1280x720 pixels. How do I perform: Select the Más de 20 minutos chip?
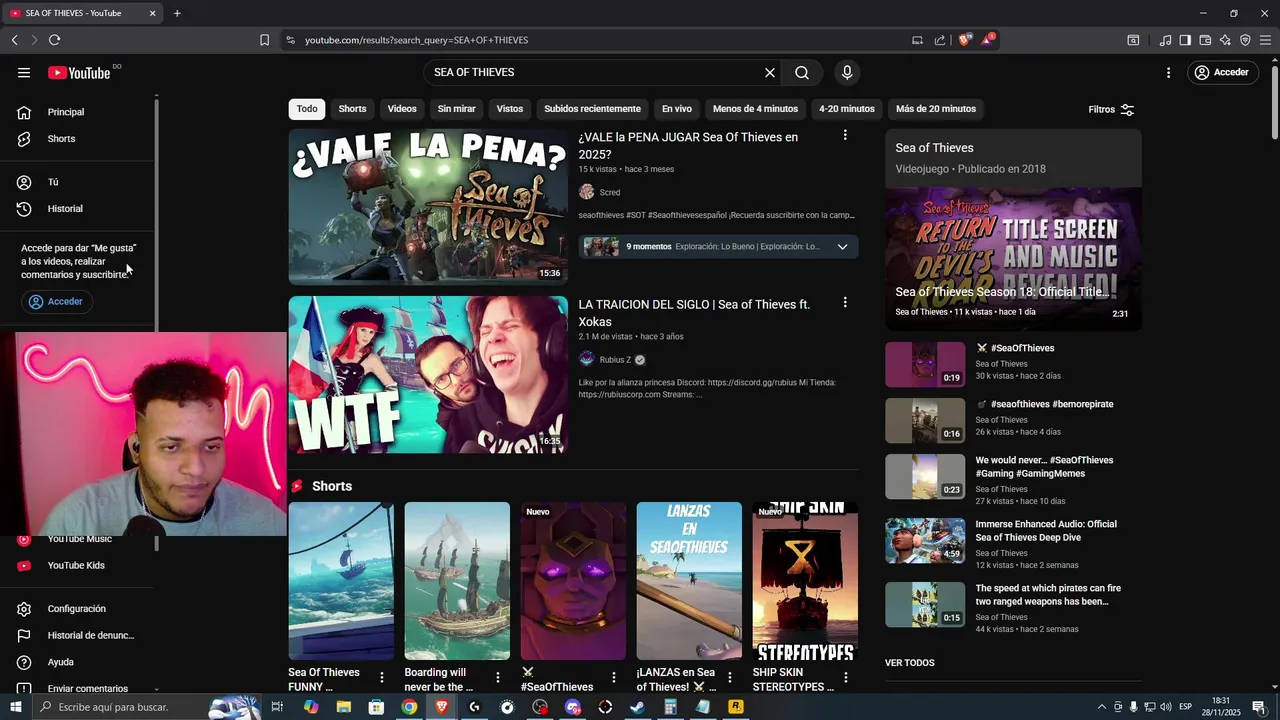click(x=936, y=109)
